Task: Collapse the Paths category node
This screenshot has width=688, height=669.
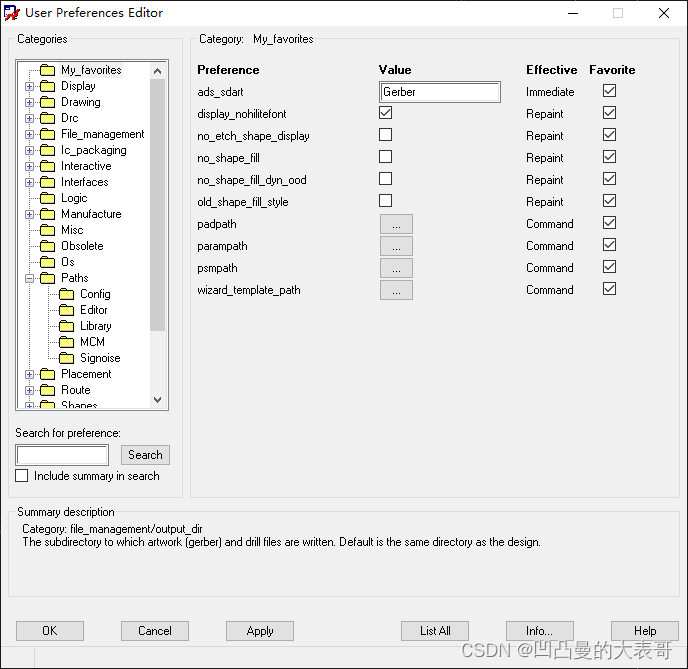Action: coord(29,279)
